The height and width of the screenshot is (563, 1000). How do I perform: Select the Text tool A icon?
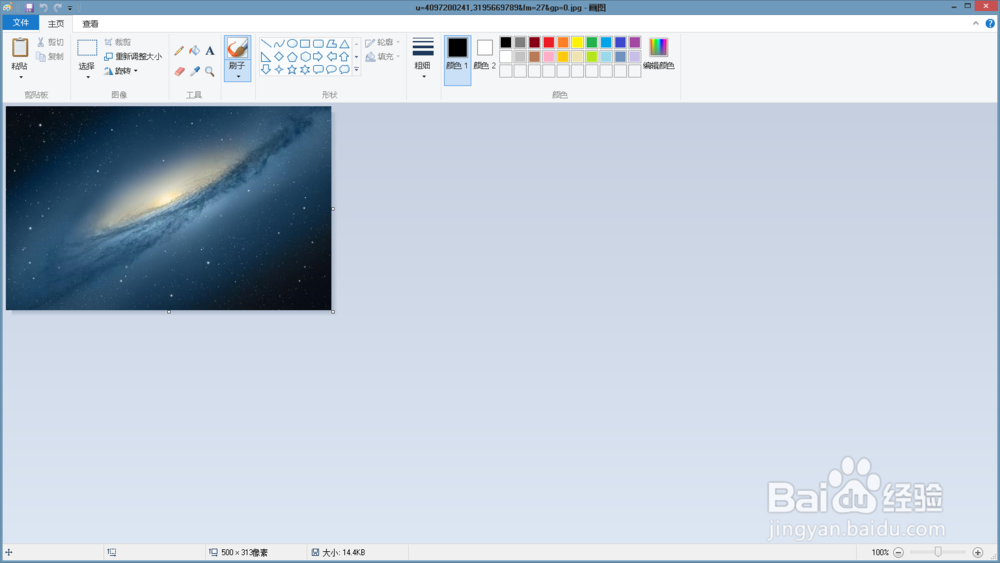[210, 50]
